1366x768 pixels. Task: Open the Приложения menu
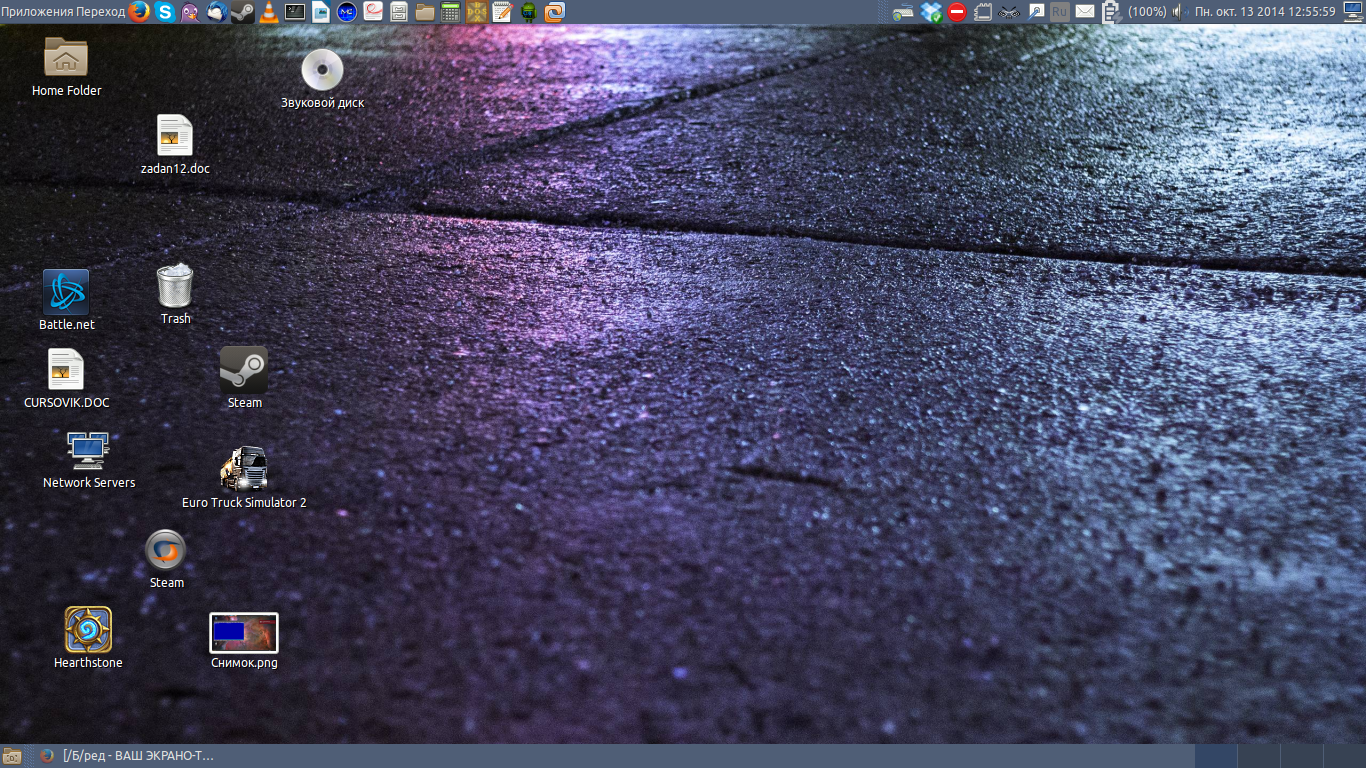(37, 12)
